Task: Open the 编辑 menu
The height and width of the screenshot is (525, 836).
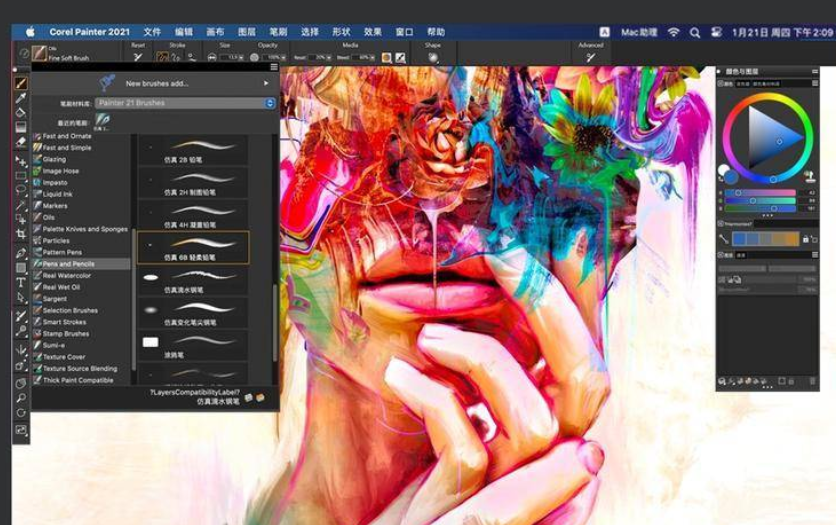Action: click(x=183, y=32)
